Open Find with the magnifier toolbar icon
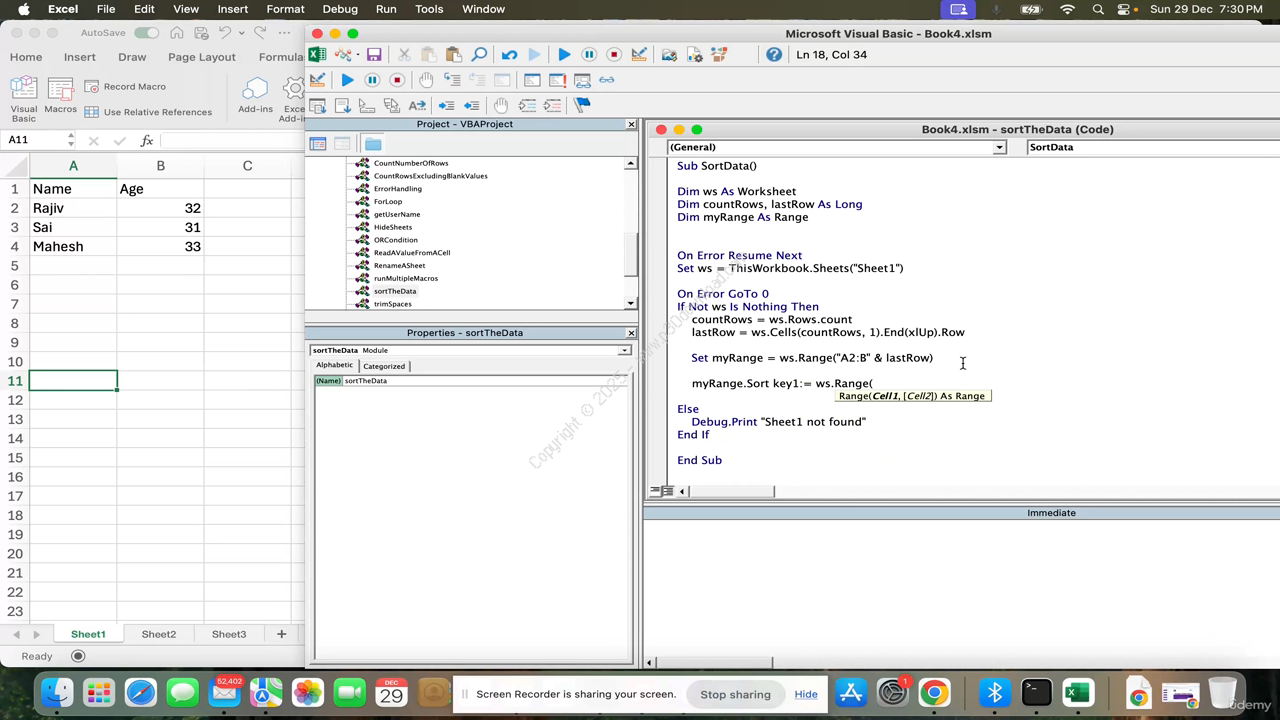This screenshot has height=720, width=1280. click(x=479, y=55)
